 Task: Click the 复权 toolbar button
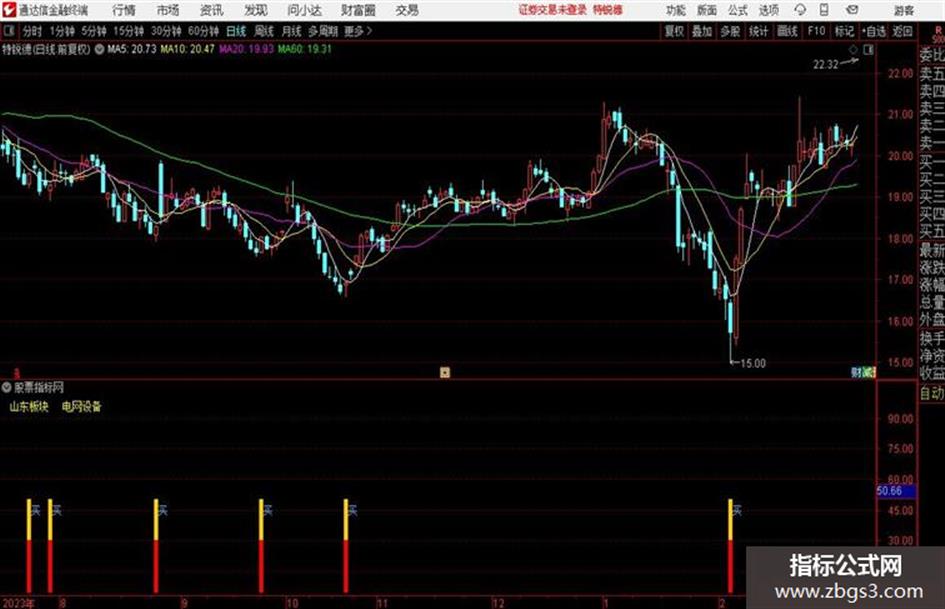[x=674, y=31]
